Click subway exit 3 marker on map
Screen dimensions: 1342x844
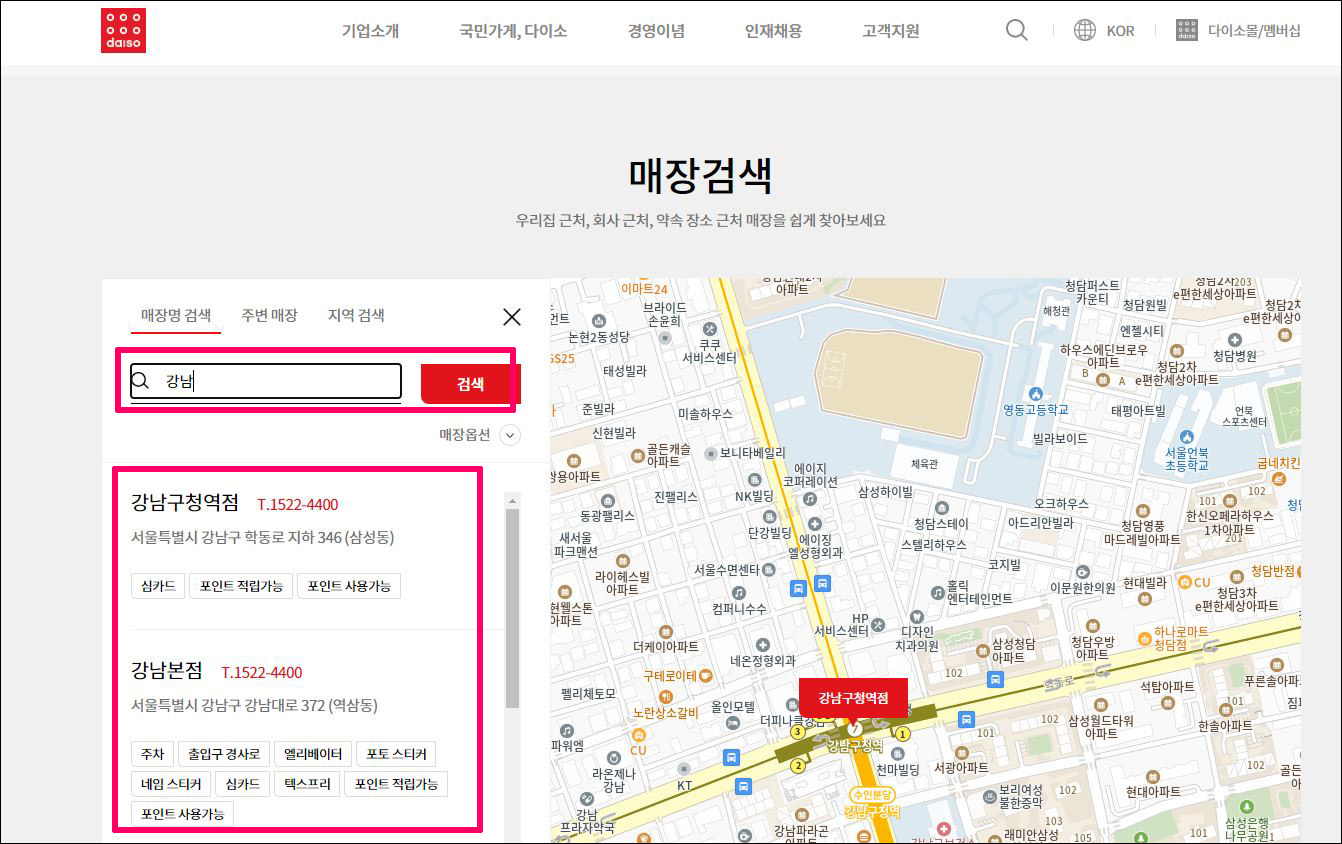[x=798, y=732]
